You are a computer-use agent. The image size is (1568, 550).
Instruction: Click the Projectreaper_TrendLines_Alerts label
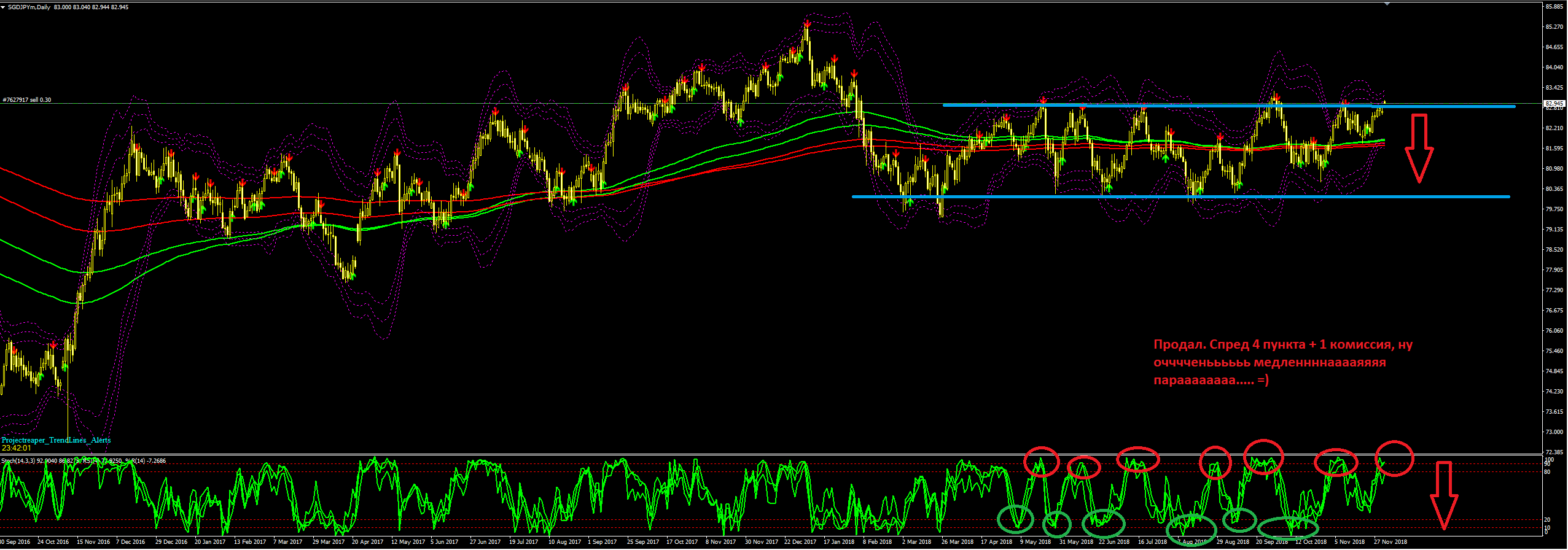[x=57, y=440]
